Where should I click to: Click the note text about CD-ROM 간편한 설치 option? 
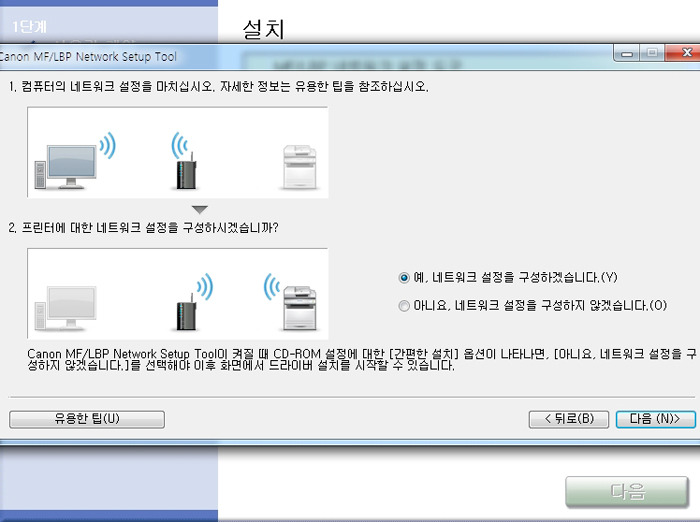[x=362, y=360]
